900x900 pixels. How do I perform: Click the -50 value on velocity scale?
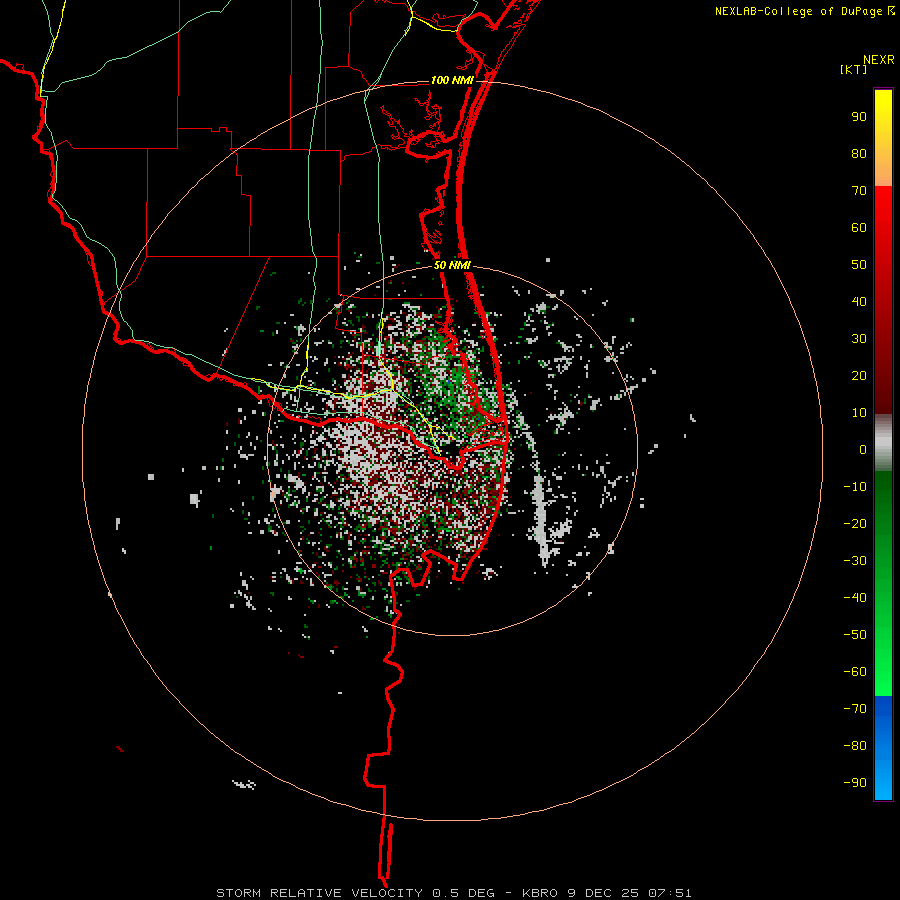pyautogui.click(x=855, y=635)
